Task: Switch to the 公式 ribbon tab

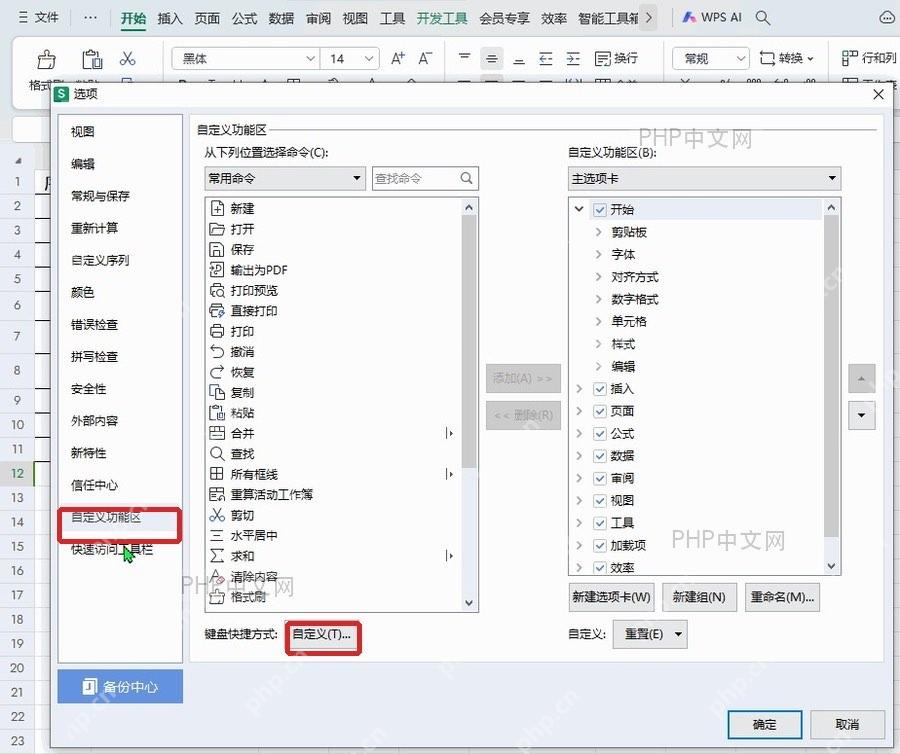Action: [245, 18]
